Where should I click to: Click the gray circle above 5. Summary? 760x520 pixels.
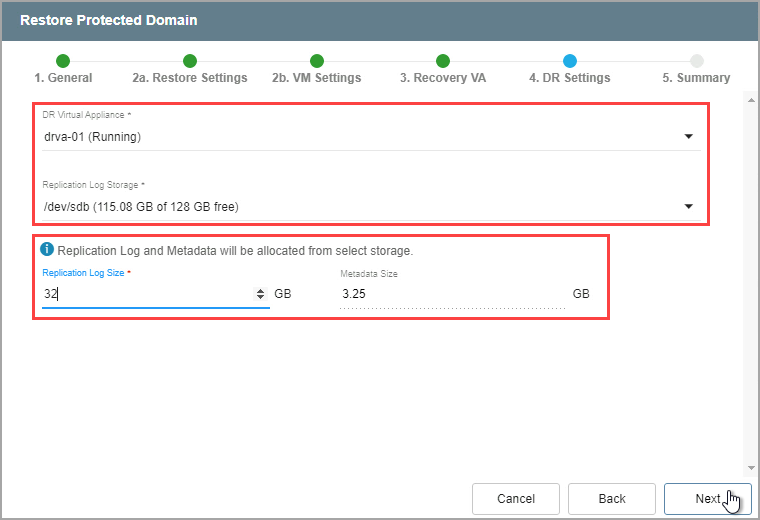coord(697,61)
